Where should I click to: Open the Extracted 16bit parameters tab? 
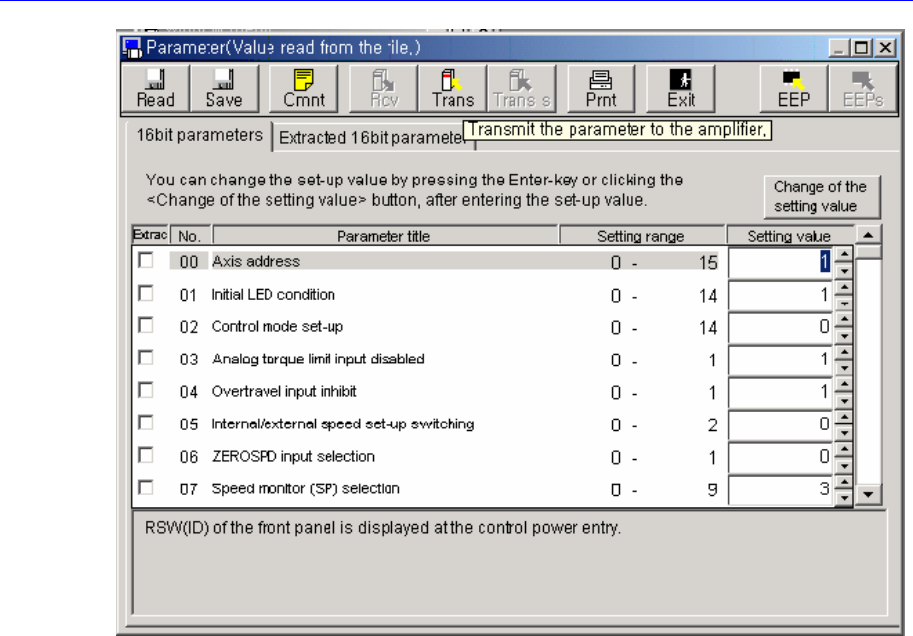(x=371, y=138)
